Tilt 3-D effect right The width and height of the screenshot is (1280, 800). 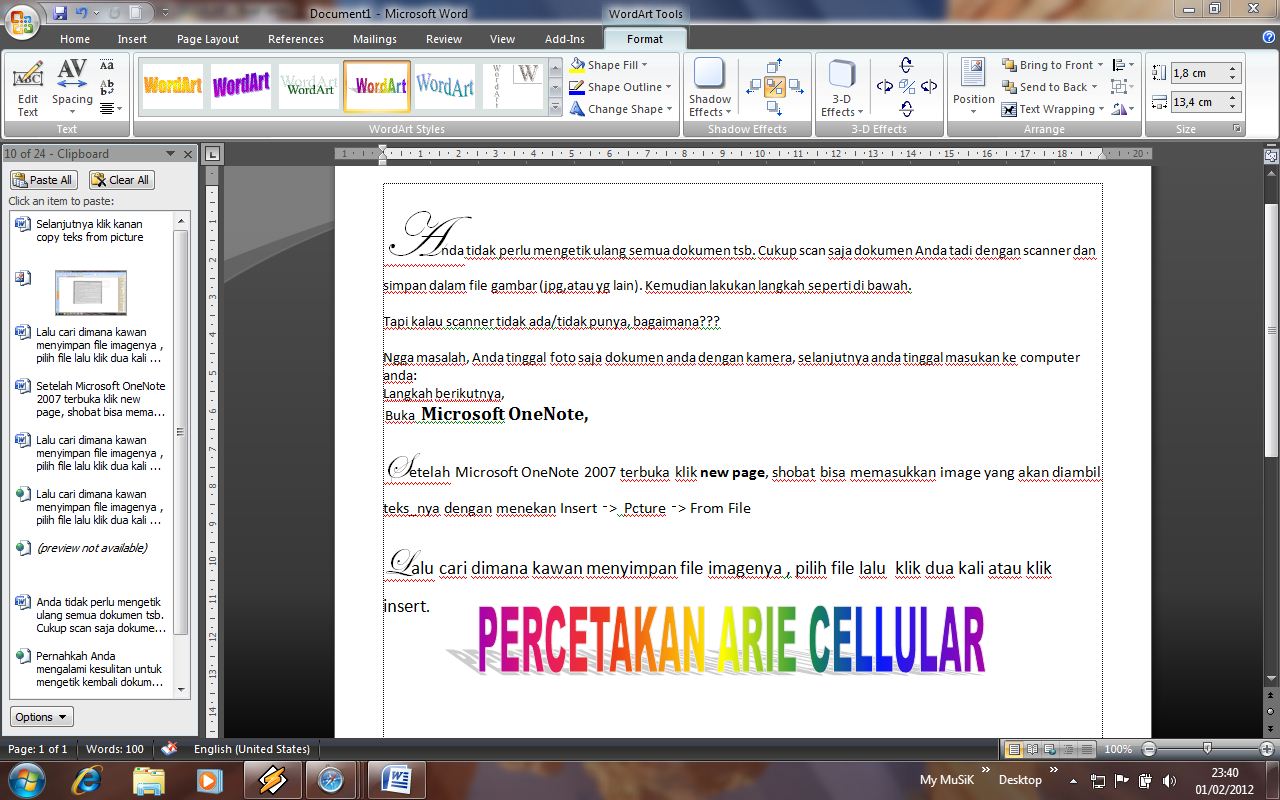click(x=929, y=87)
